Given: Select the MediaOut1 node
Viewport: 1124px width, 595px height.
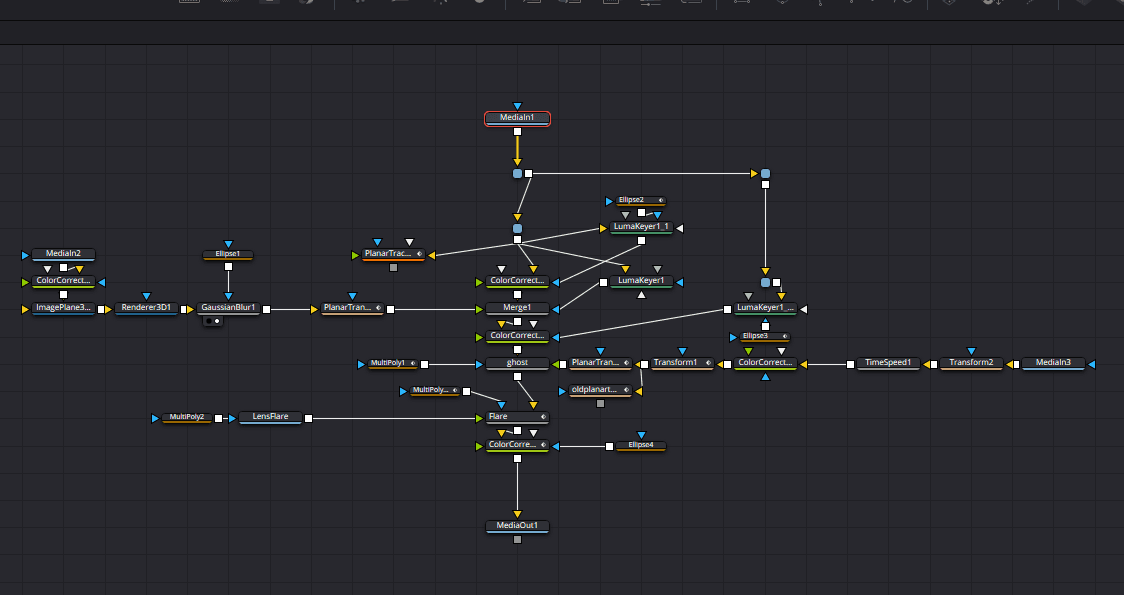Looking at the screenshot, I should (517, 526).
